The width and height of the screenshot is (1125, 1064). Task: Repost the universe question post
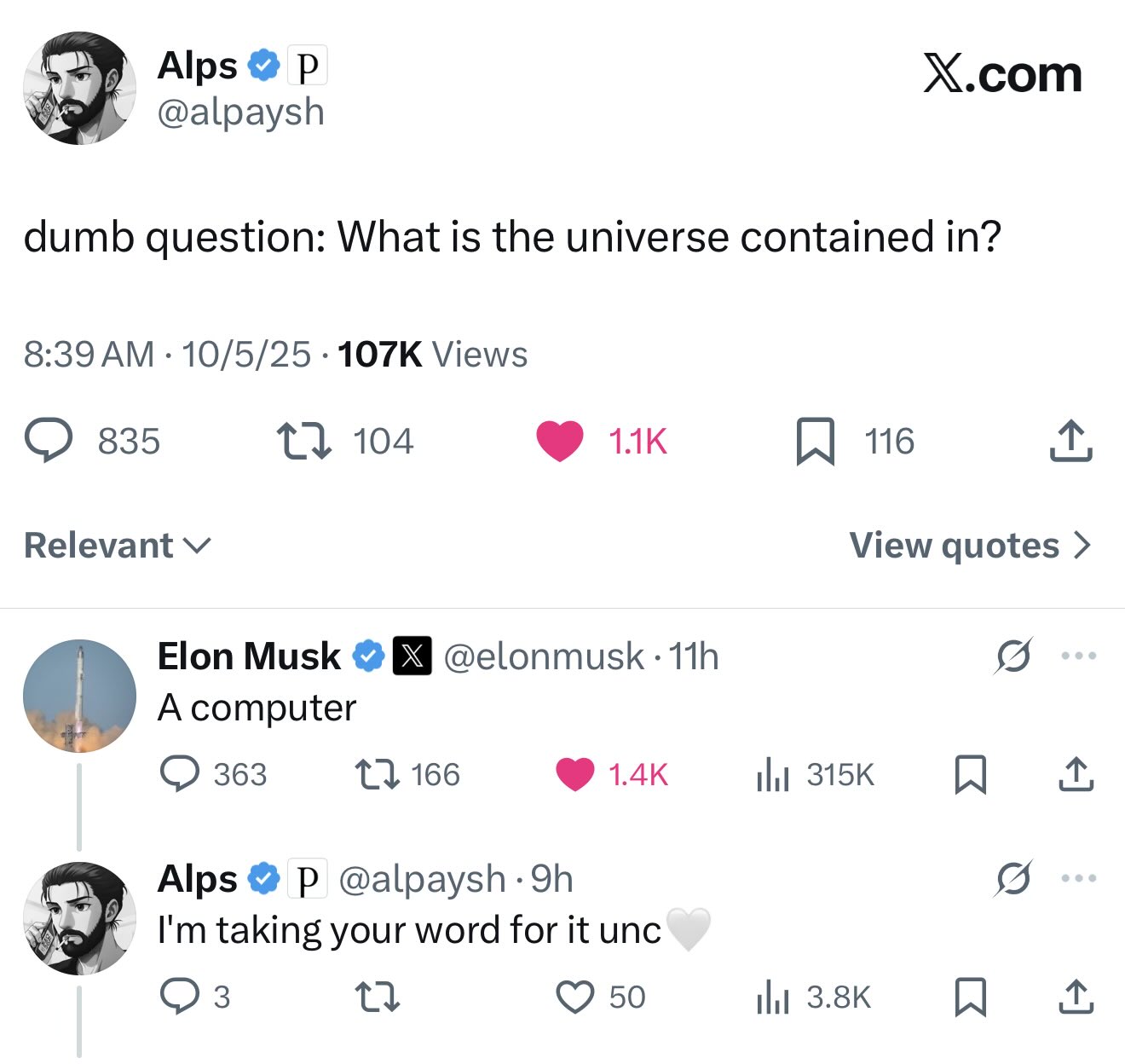[x=304, y=441]
